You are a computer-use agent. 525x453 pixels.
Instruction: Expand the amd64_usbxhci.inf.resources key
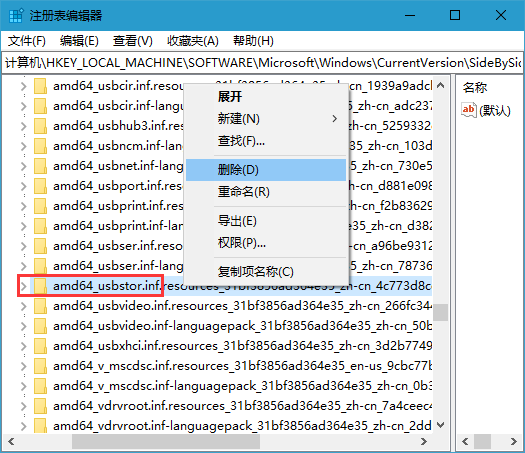[x=23, y=346]
